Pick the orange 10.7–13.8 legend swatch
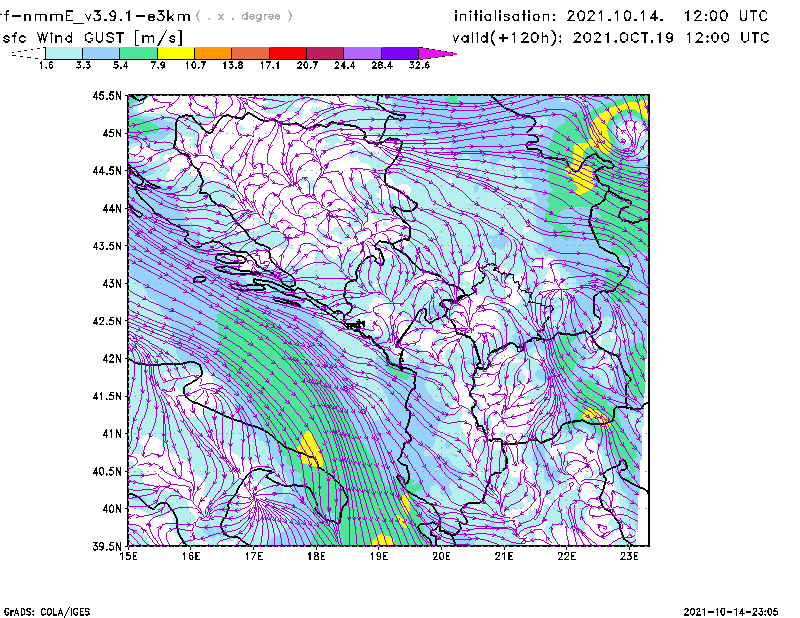This screenshot has height=618, width=800. coord(213,53)
